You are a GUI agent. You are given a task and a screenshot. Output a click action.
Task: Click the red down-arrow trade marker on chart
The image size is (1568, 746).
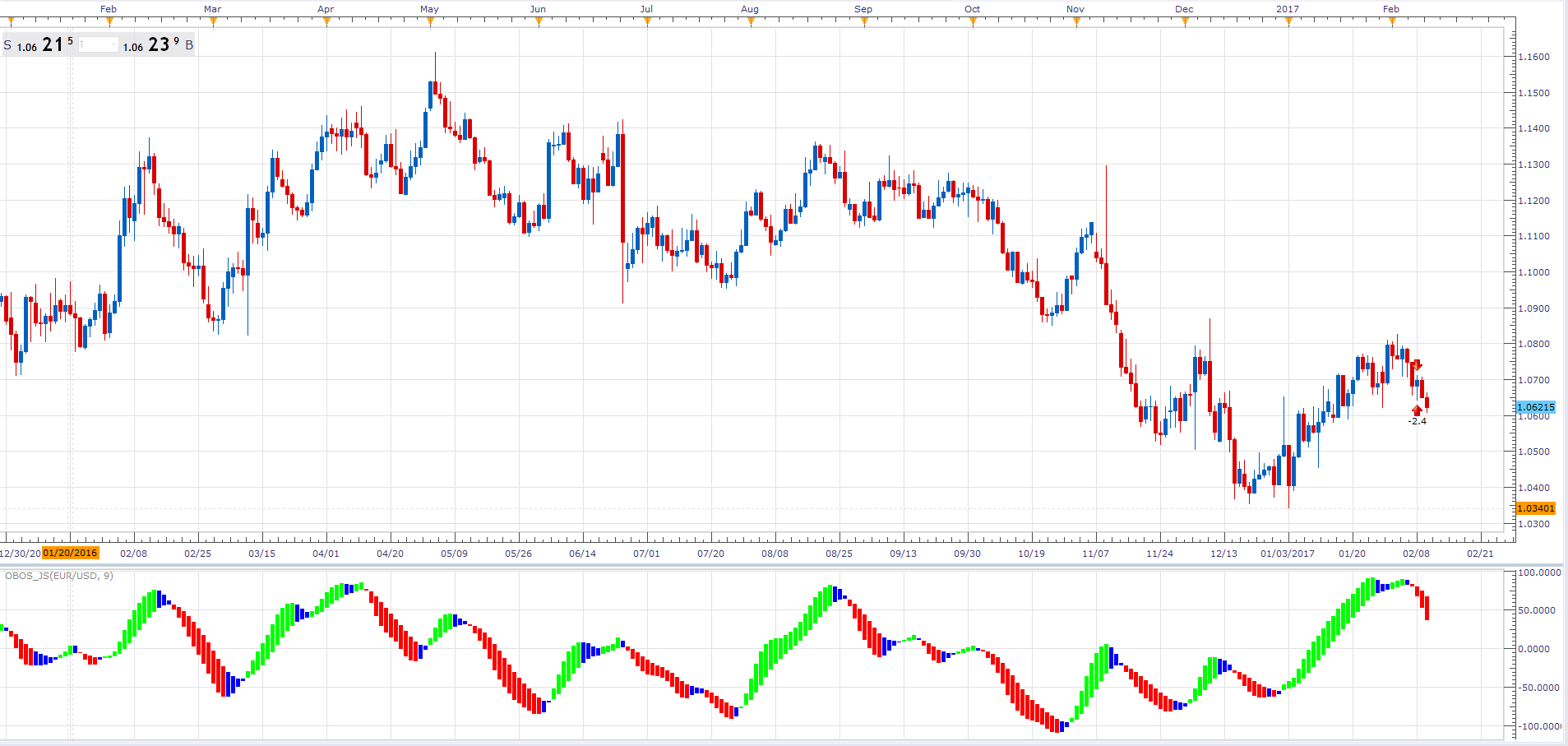(x=1417, y=365)
